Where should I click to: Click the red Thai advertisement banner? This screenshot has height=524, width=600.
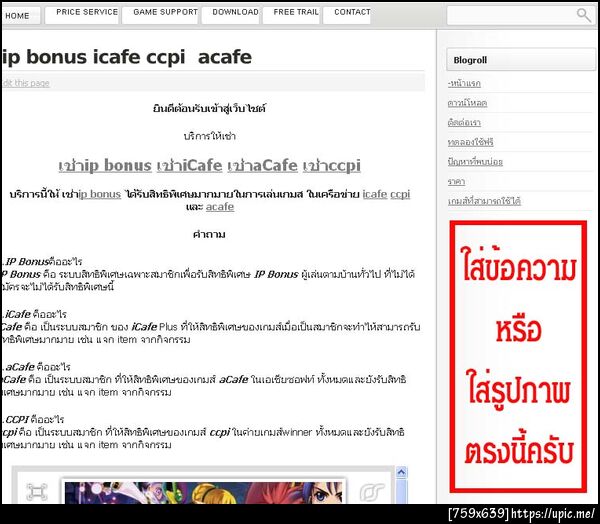point(518,356)
